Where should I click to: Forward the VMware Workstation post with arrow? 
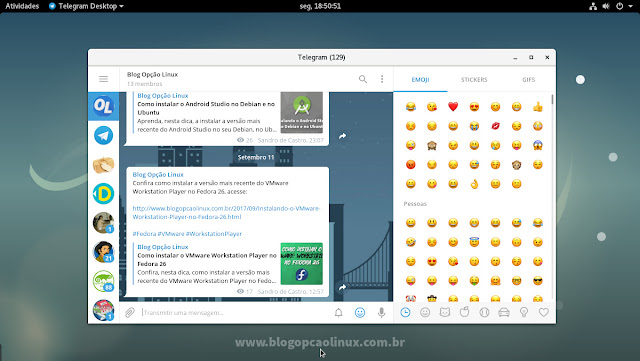tap(342, 287)
